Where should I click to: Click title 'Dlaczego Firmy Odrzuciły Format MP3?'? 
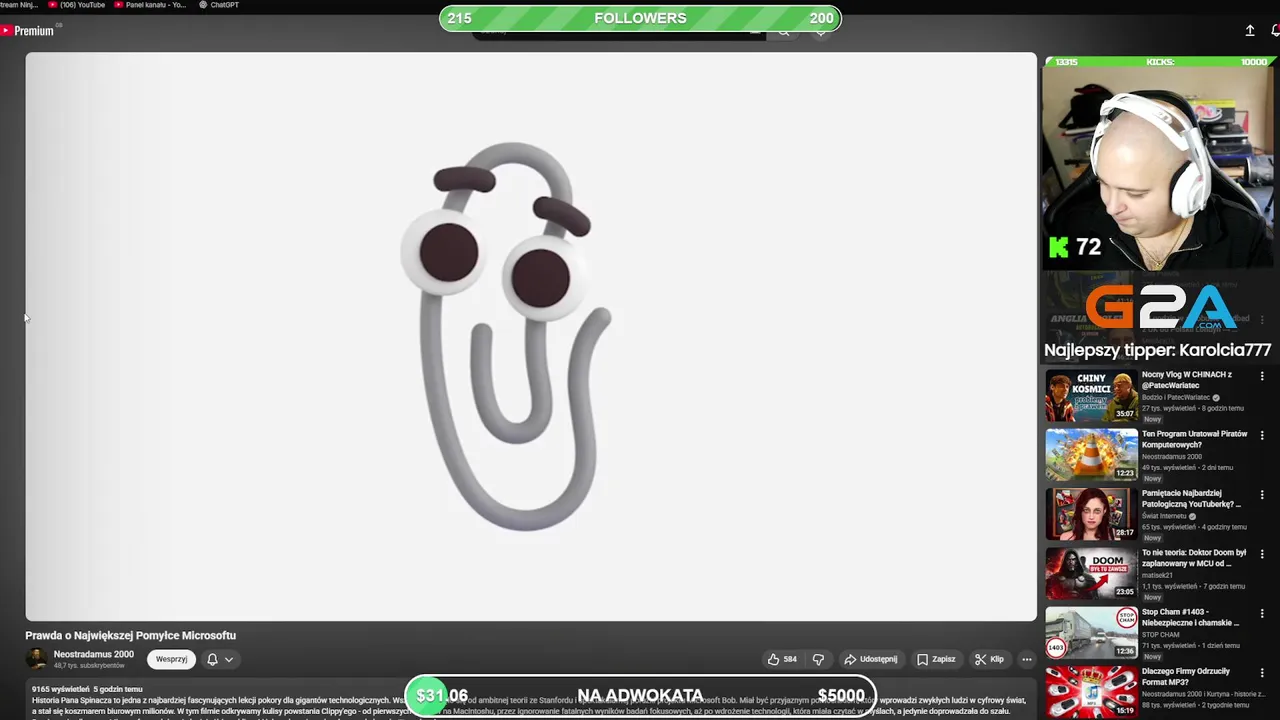click(1186, 676)
